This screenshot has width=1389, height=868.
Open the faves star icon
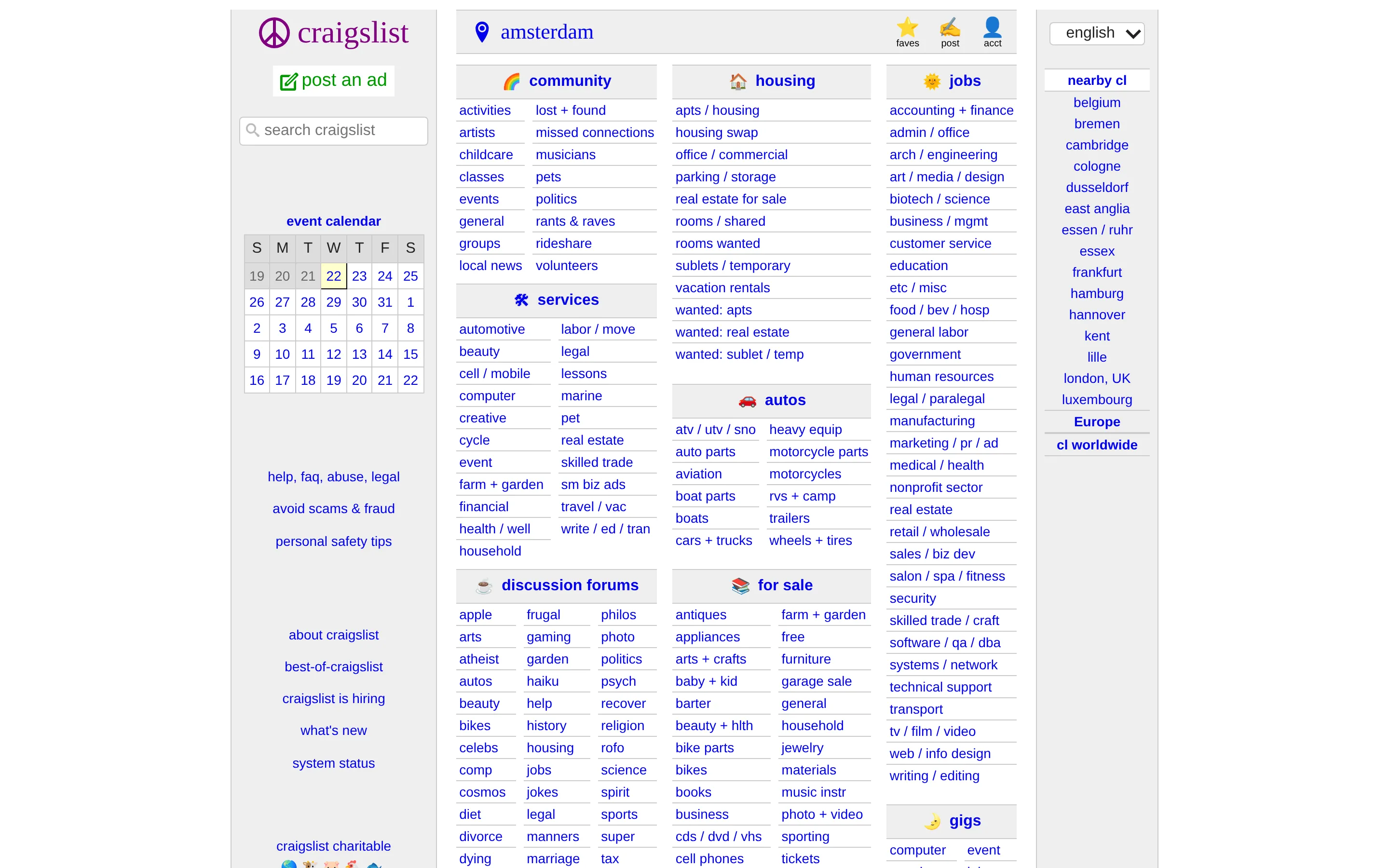coord(908,27)
